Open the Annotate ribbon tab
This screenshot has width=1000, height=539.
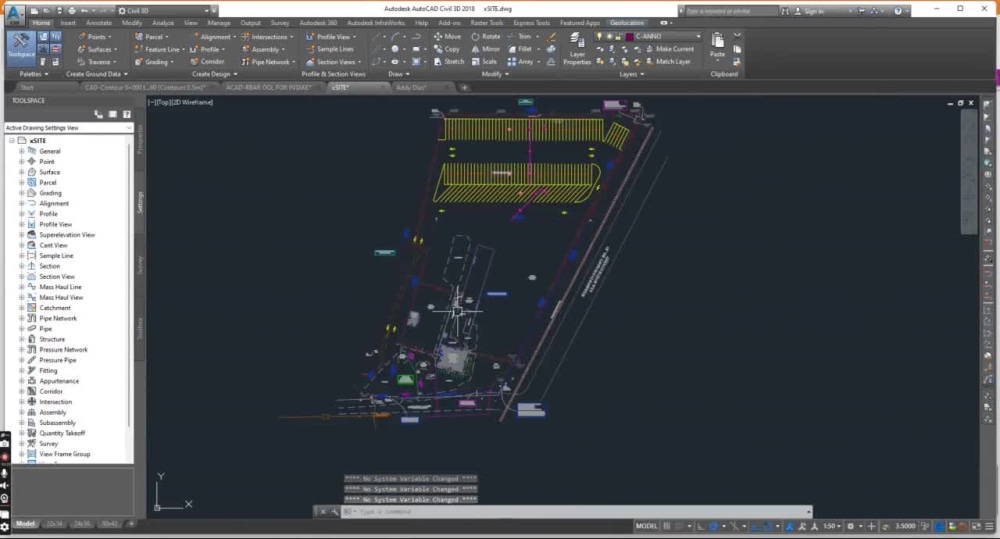tap(99, 23)
